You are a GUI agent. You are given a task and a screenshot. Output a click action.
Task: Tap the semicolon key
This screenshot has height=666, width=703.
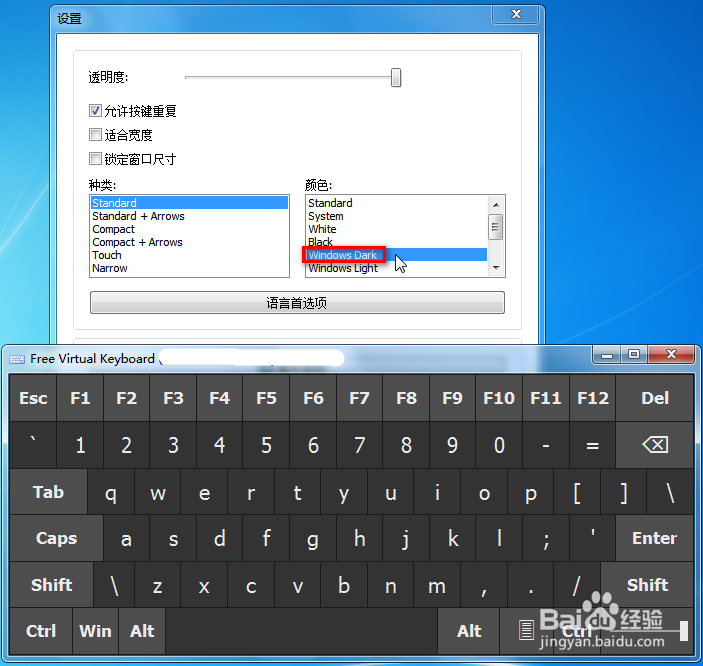(x=546, y=538)
